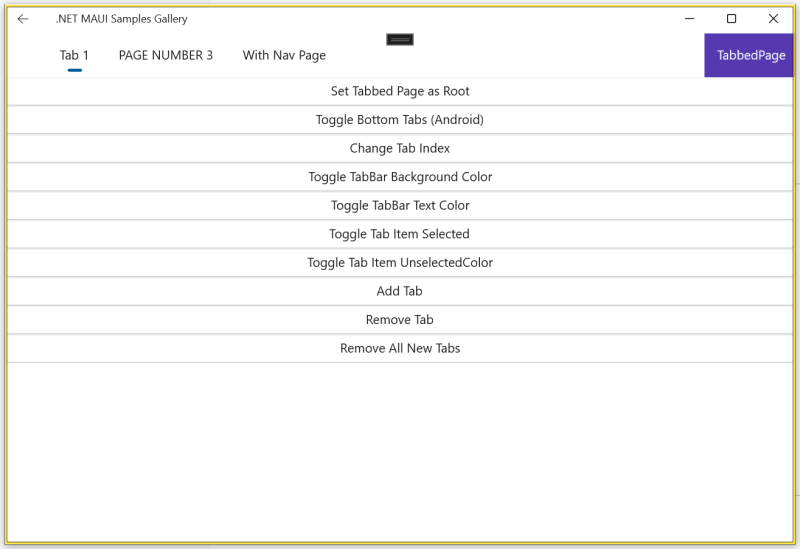Click the Change Tab Index button
This screenshot has width=800, height=549.
click(400, 148)
